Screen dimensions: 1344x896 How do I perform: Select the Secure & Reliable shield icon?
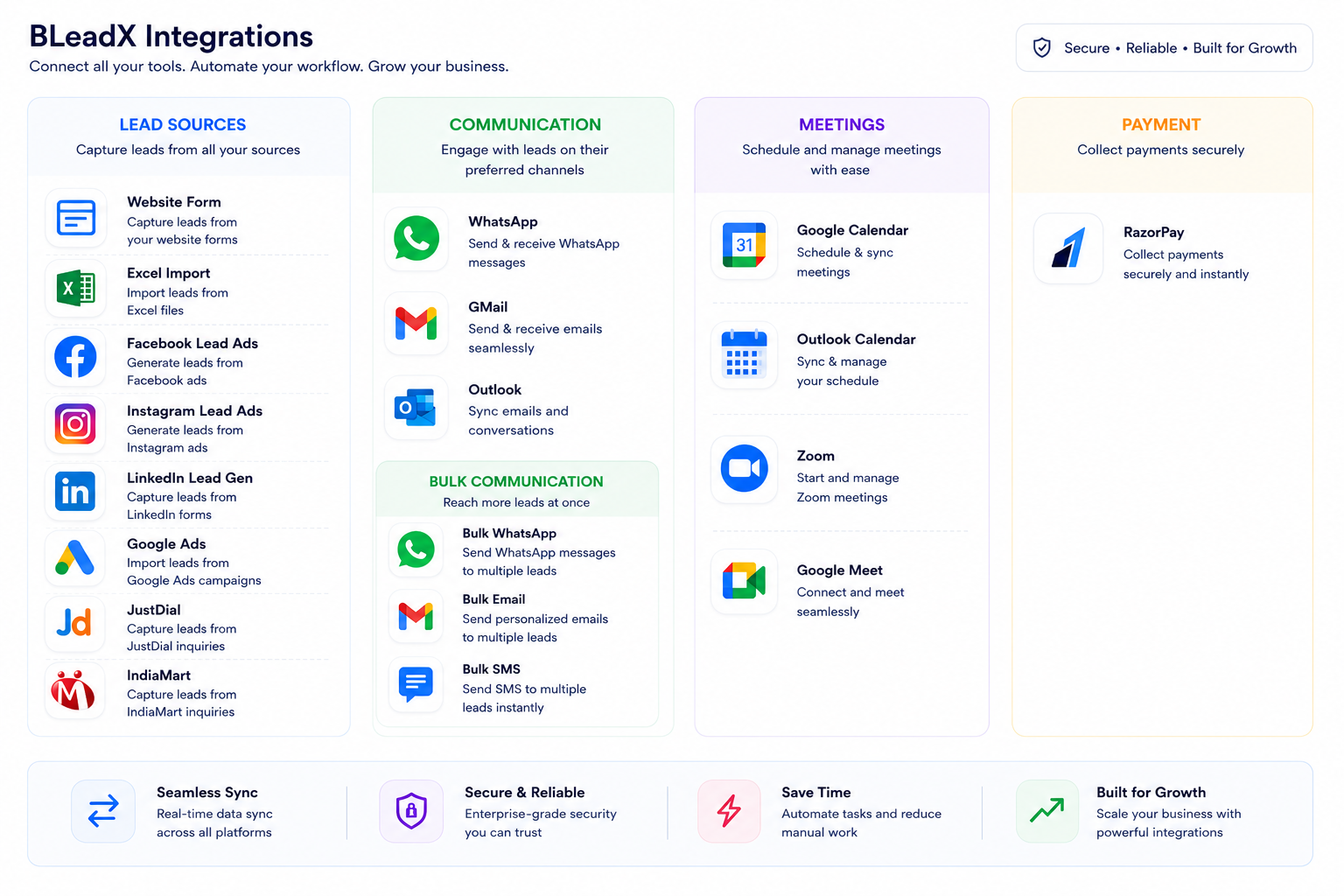[411, 811]
